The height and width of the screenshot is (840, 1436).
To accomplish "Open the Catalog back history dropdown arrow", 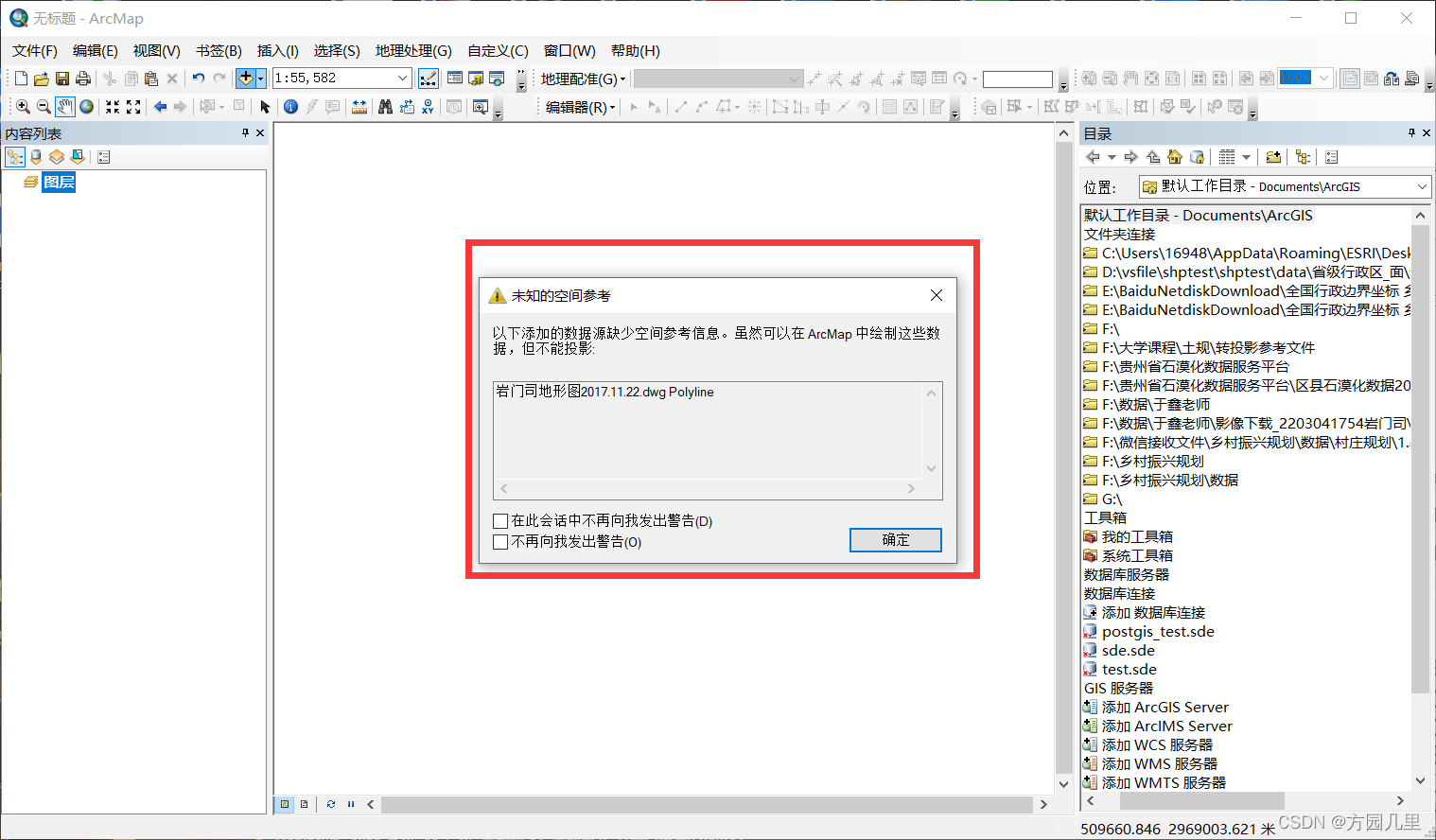I will pyautogui.click(x=1112, y=157).
